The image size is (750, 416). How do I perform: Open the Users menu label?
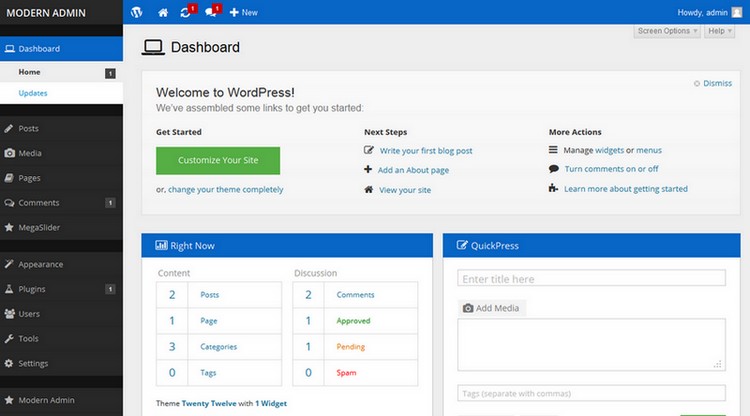click(29, 314)
